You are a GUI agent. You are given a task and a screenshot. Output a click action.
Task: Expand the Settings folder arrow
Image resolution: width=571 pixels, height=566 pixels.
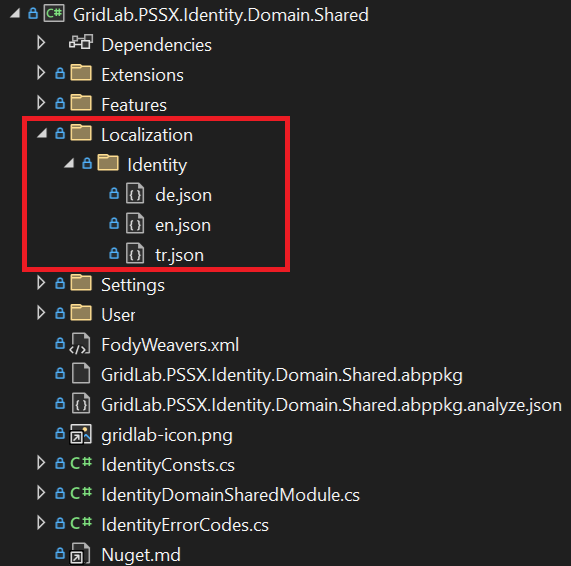[41, 283]
